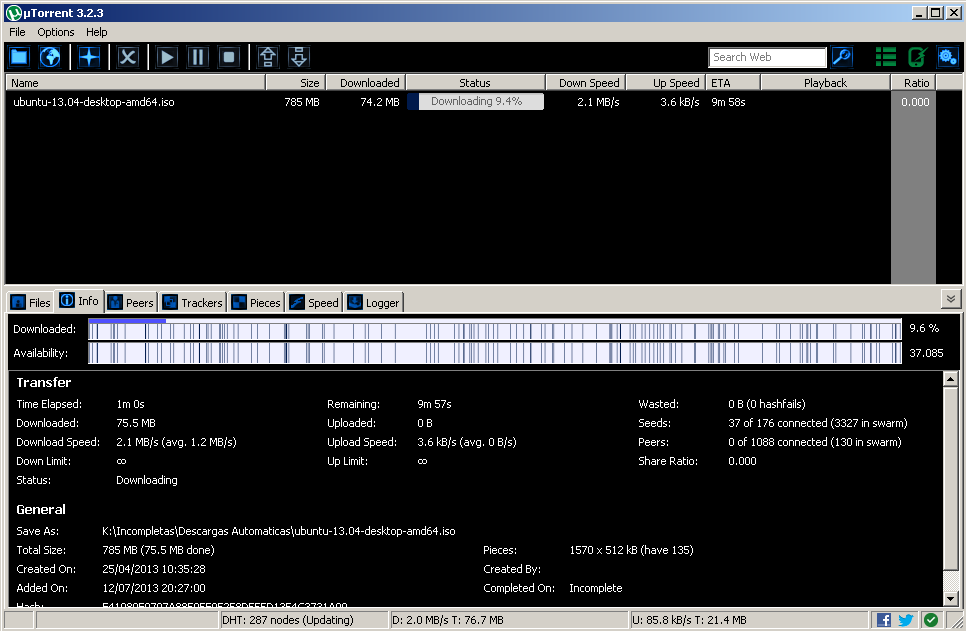Open the Options menu
Viewport: 966px width, 631px height.
(55, 32)
